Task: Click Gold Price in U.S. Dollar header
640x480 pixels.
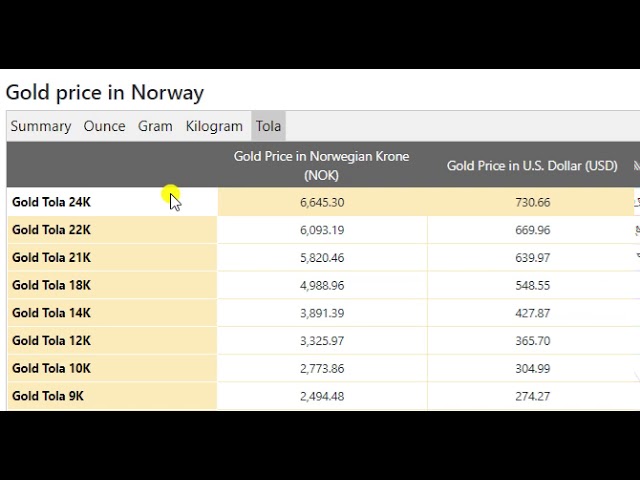Action: [x=532, y=166]
